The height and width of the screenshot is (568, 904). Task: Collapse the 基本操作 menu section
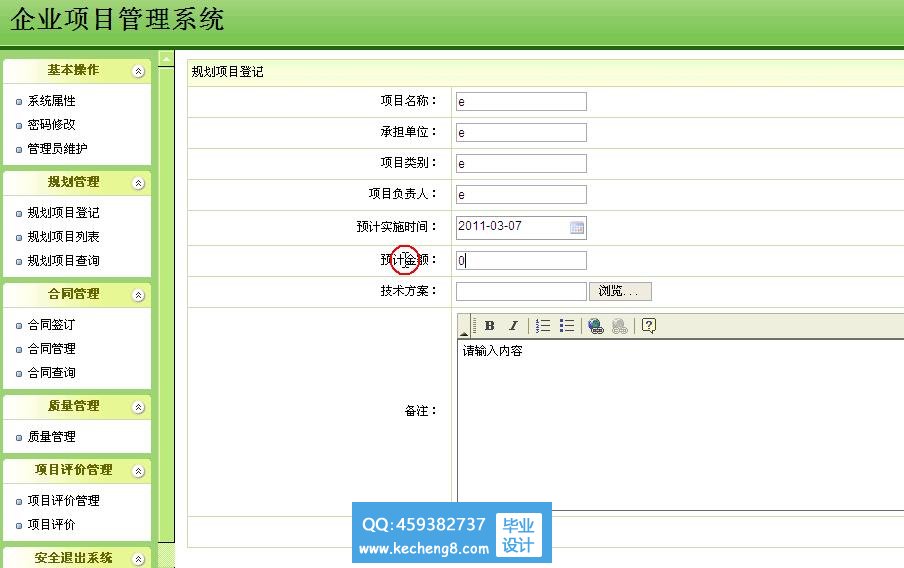point(138,72)
